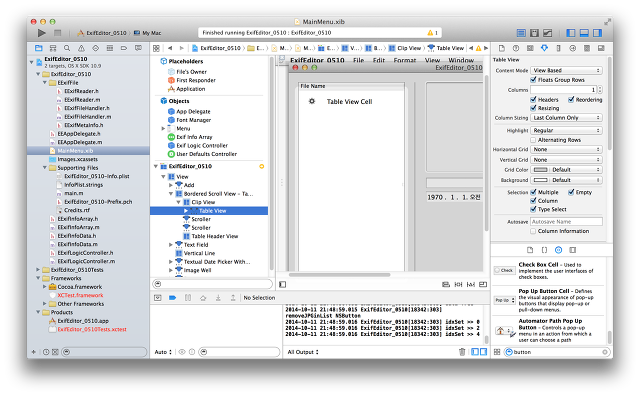This screenshot has height=396, width=640.
Task: Open the Highlight dropdown
Action: point(566,130)
